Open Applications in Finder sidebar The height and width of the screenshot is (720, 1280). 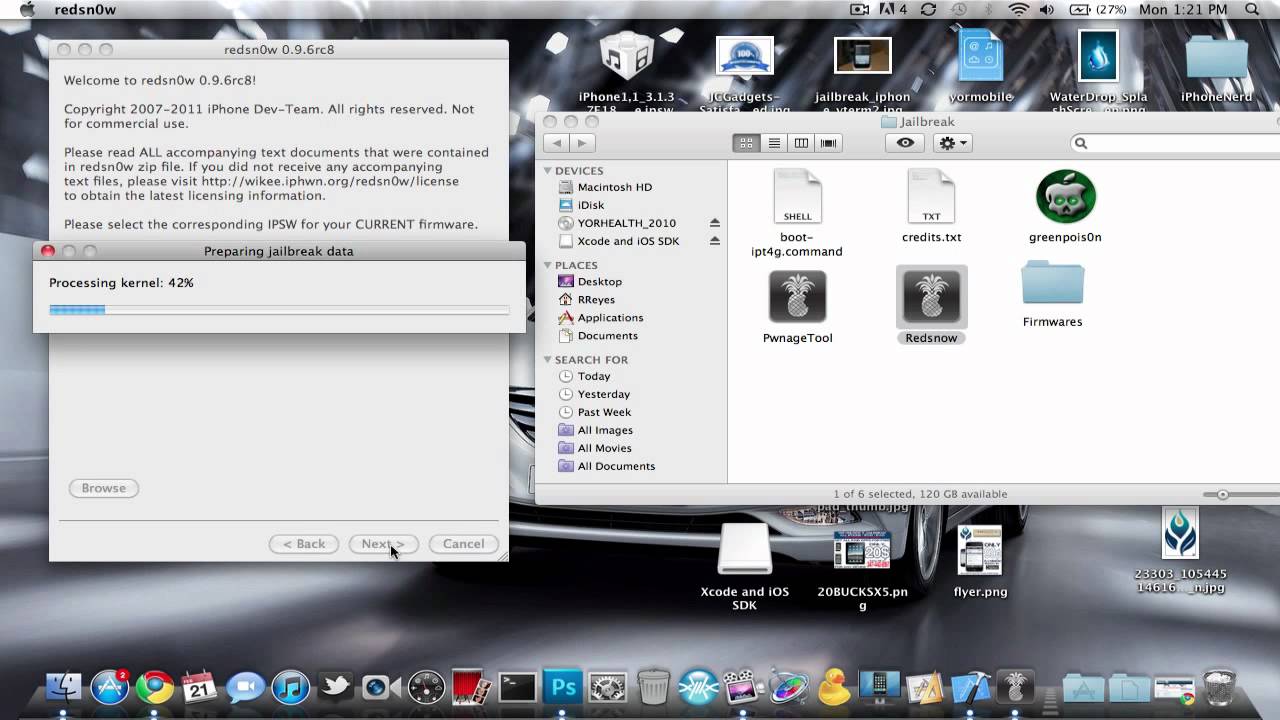(x=610, y=318)
